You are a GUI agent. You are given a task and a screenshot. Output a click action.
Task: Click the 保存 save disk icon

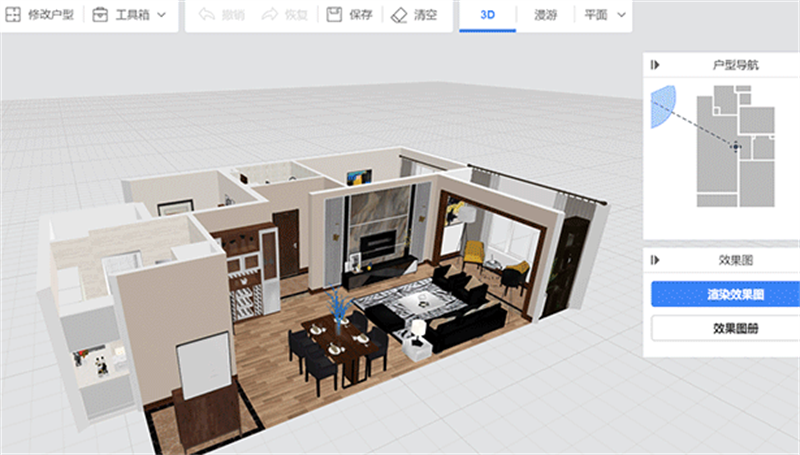[x=334, y=15]
